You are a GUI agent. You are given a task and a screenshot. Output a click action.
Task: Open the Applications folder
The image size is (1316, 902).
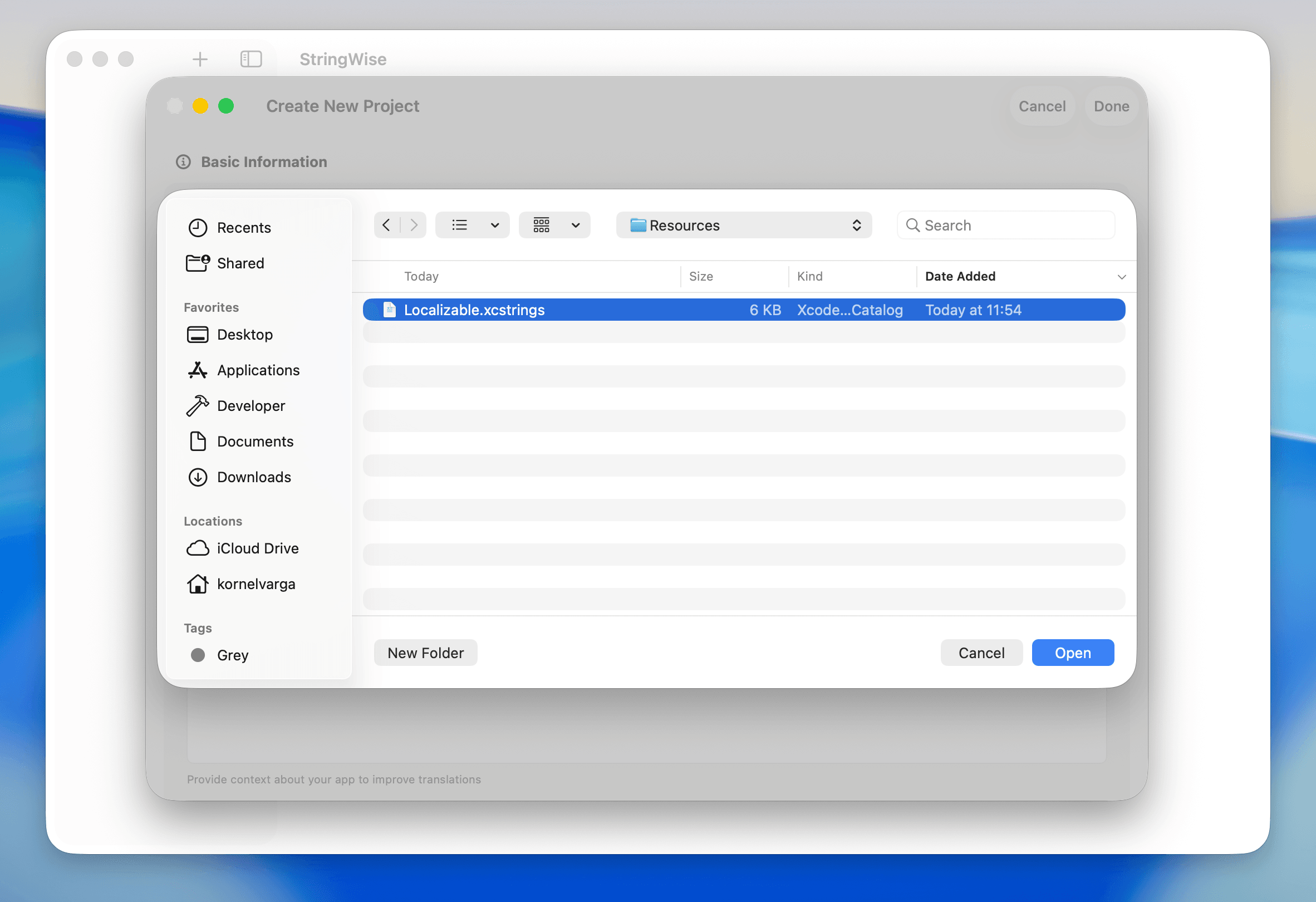pyautogui.click(x=258, y=370)
